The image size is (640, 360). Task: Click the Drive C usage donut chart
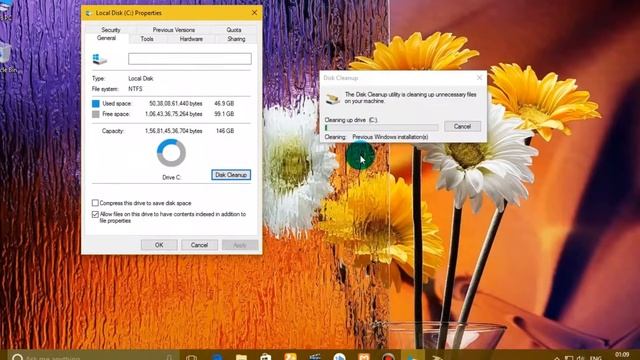pos(171,153)
